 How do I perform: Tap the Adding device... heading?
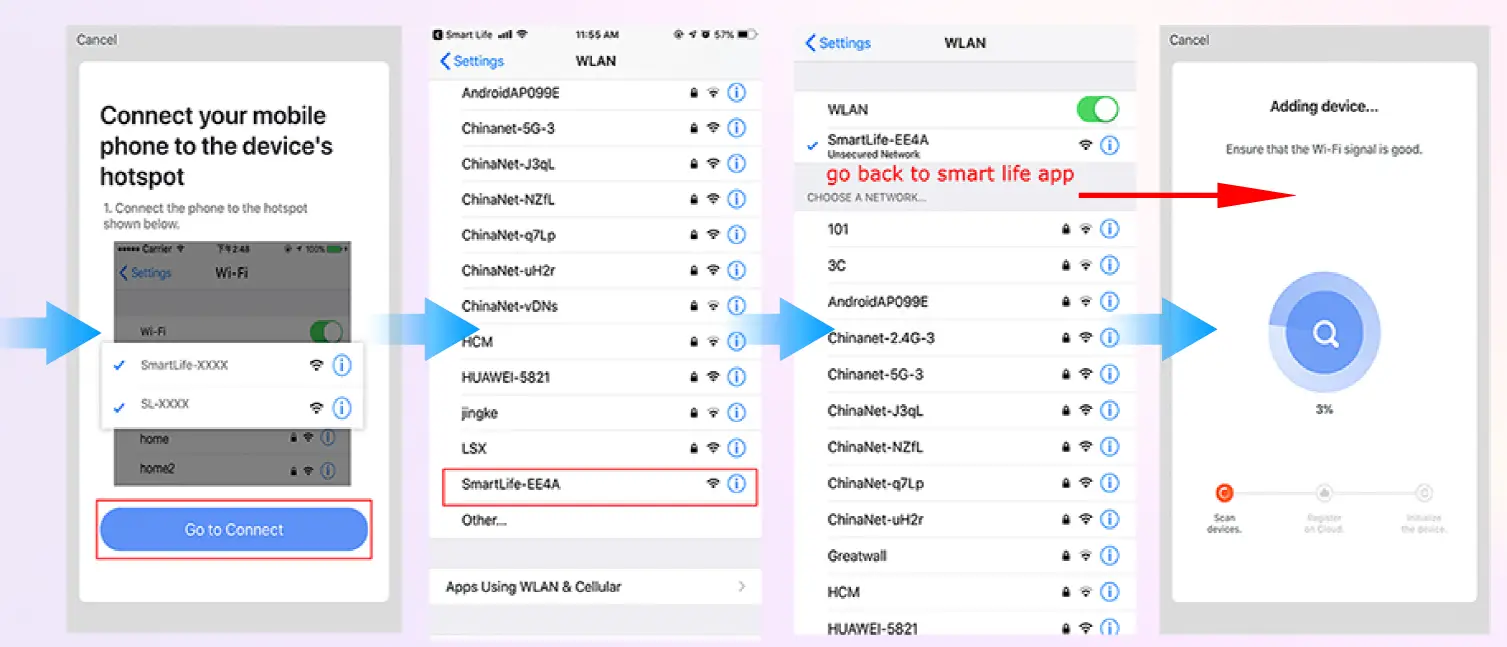(x=1324, y=107)
